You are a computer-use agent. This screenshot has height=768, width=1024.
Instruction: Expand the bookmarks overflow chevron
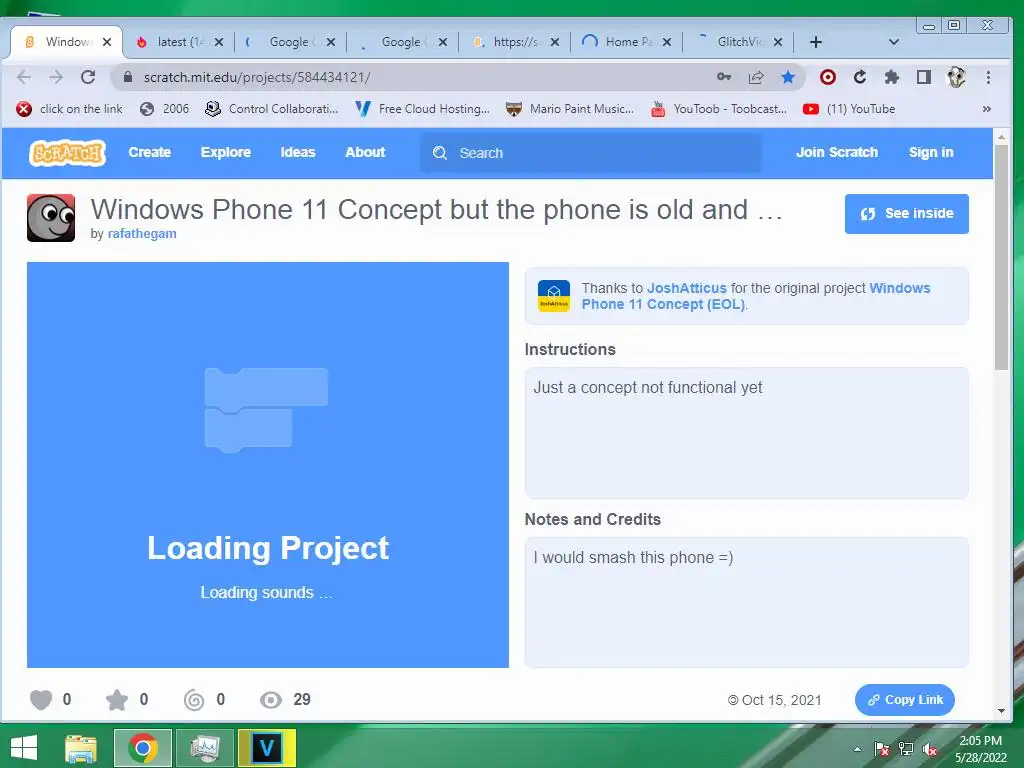(986, 109)
